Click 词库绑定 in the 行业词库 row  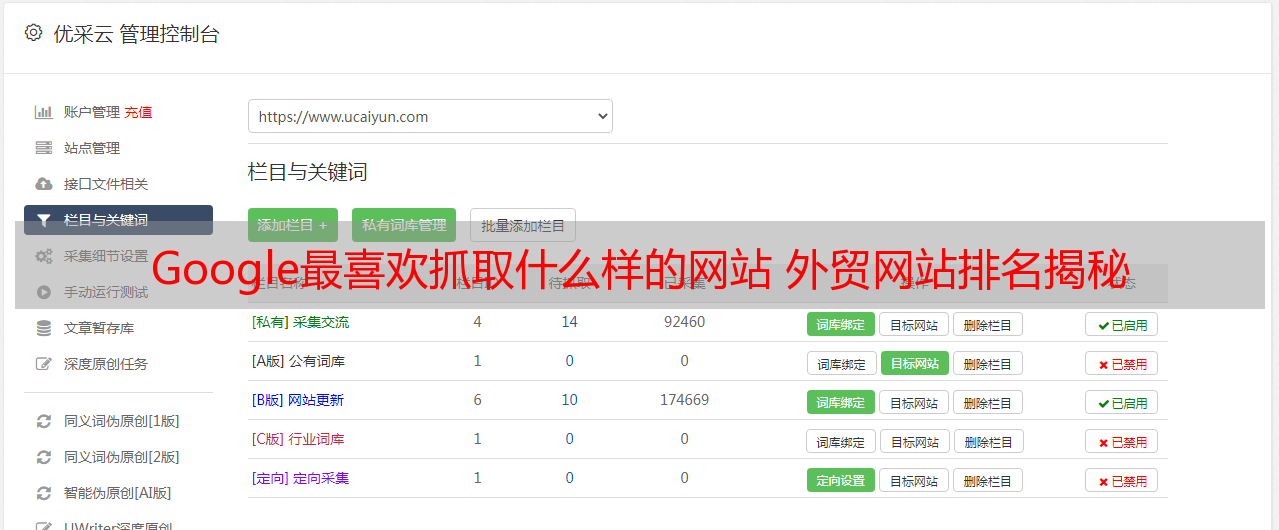click(x=841, y=441)
